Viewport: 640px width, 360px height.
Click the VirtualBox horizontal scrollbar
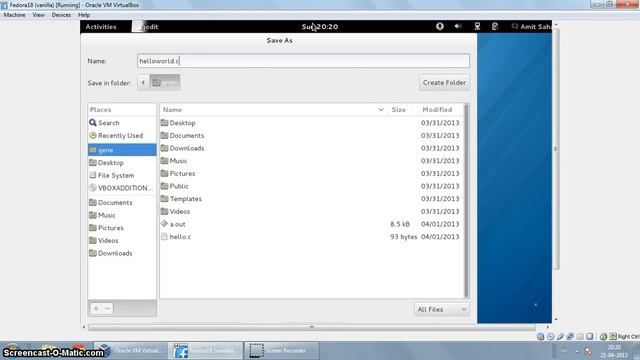click(x=312, y=327)
